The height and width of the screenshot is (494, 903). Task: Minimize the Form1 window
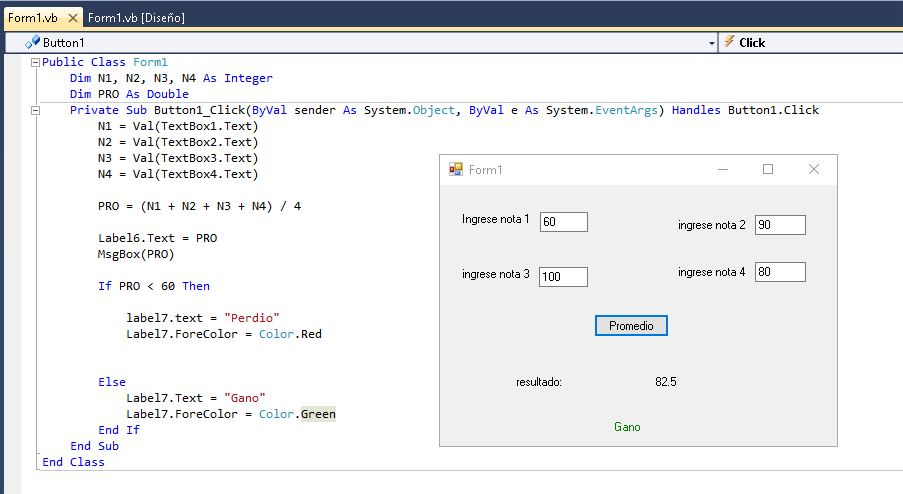click(x=723, y=169)
